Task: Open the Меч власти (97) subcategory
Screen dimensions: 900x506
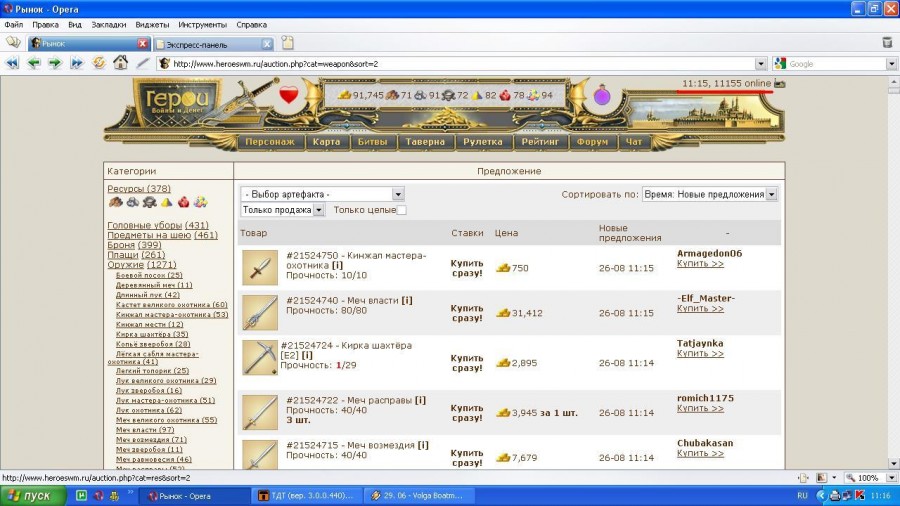Action: pyautogui.click(x=145, y=430)
